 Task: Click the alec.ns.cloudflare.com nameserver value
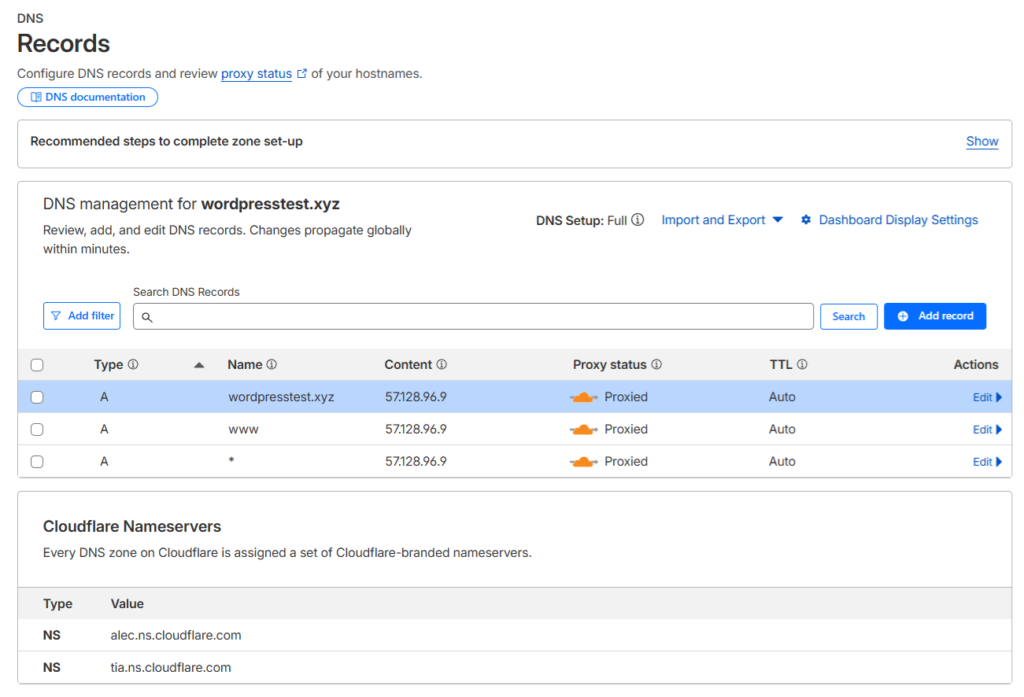pyautogui.click(x=176, y=635)
